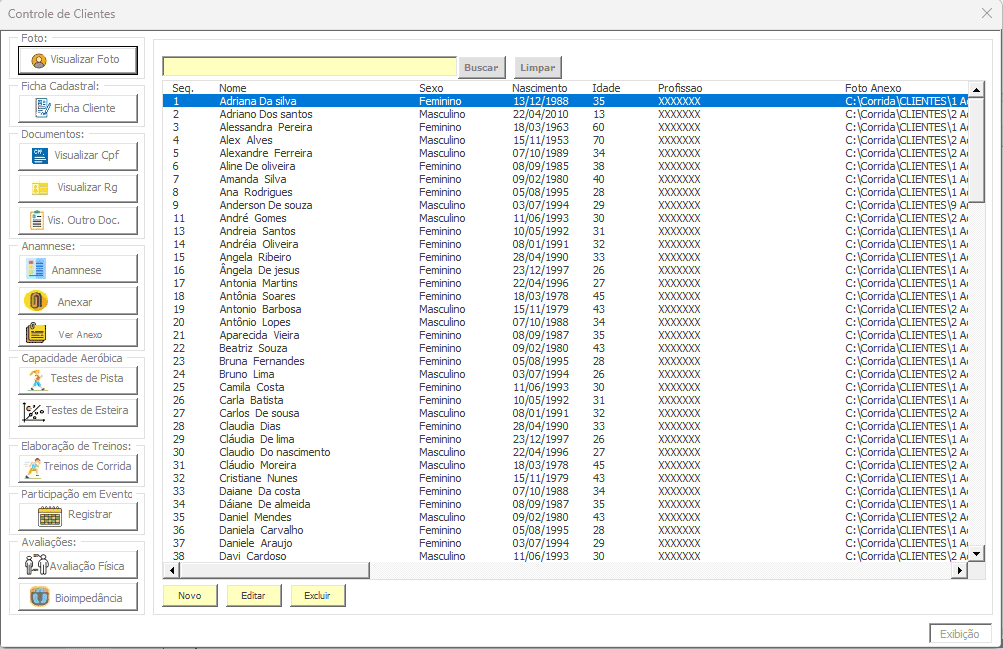The image size is (1003, 649).
Task: Click the Idade column header
Action: tap(606, 88)
